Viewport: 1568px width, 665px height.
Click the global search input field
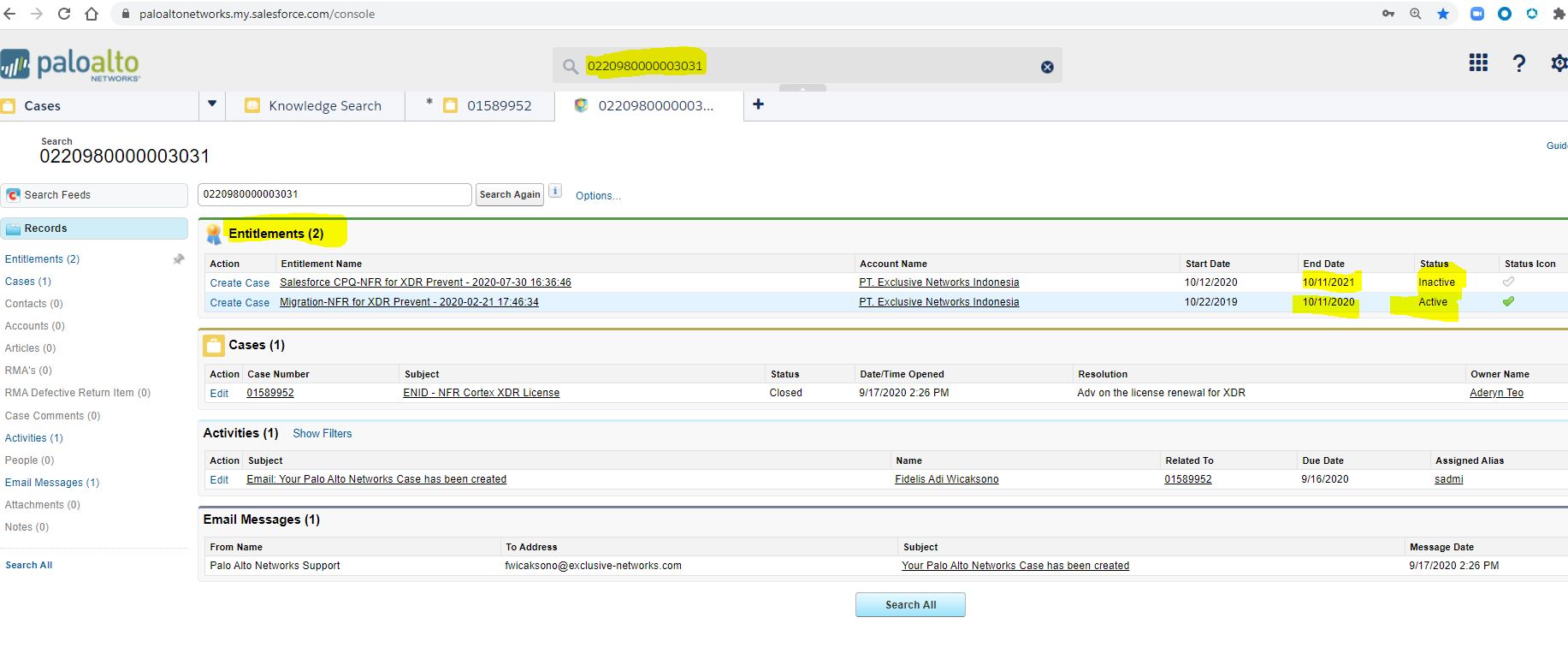coord(808,66)
